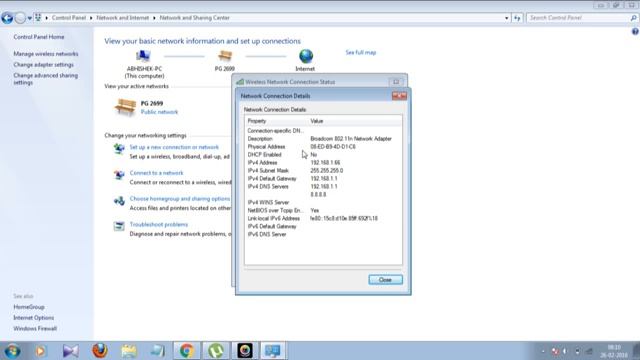Select the IPv4 DNS Servers row
This screenshot has width=640, height=360.
[x=323, y=187]
